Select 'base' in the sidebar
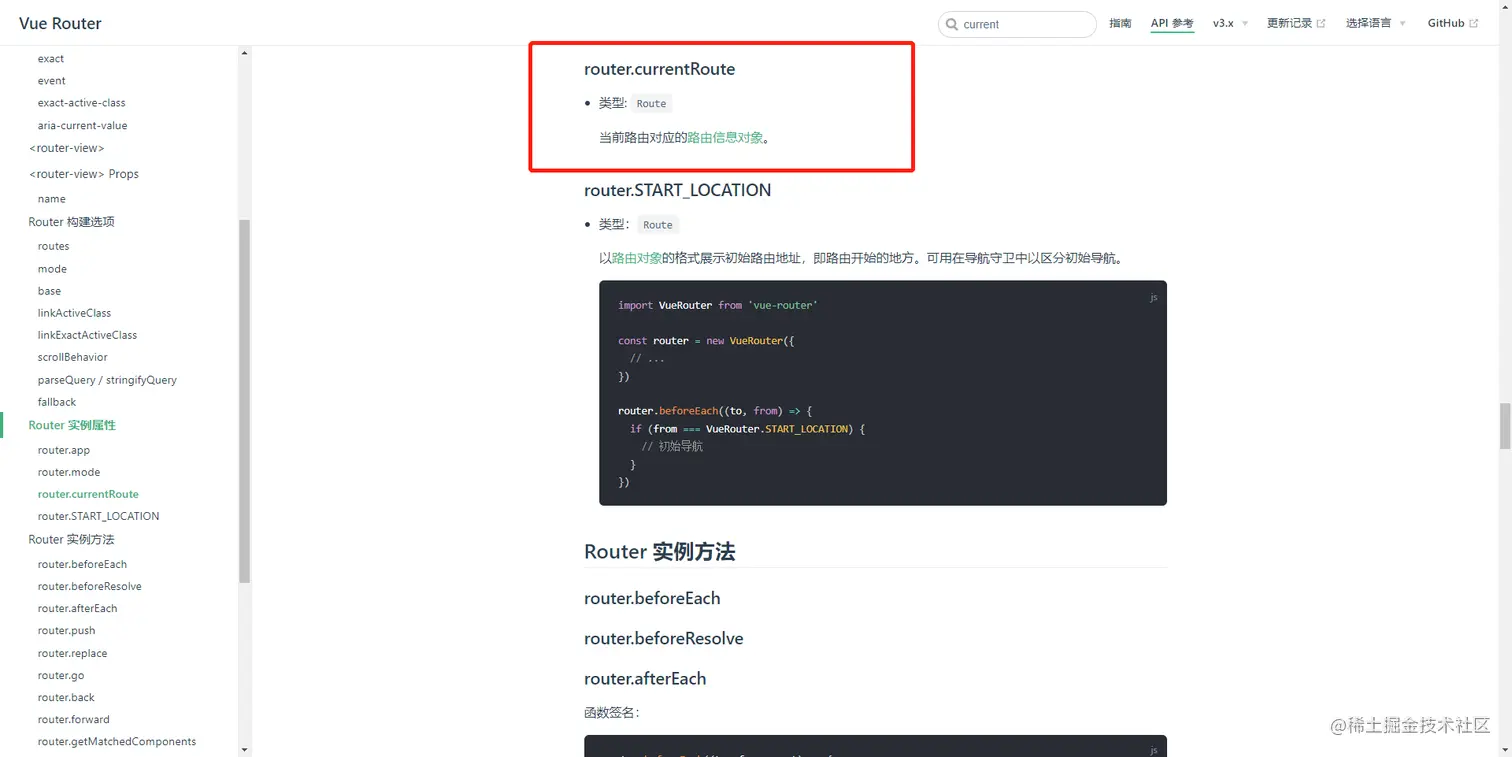Screen dimensions: 1512x757 (x=50, y=291)
